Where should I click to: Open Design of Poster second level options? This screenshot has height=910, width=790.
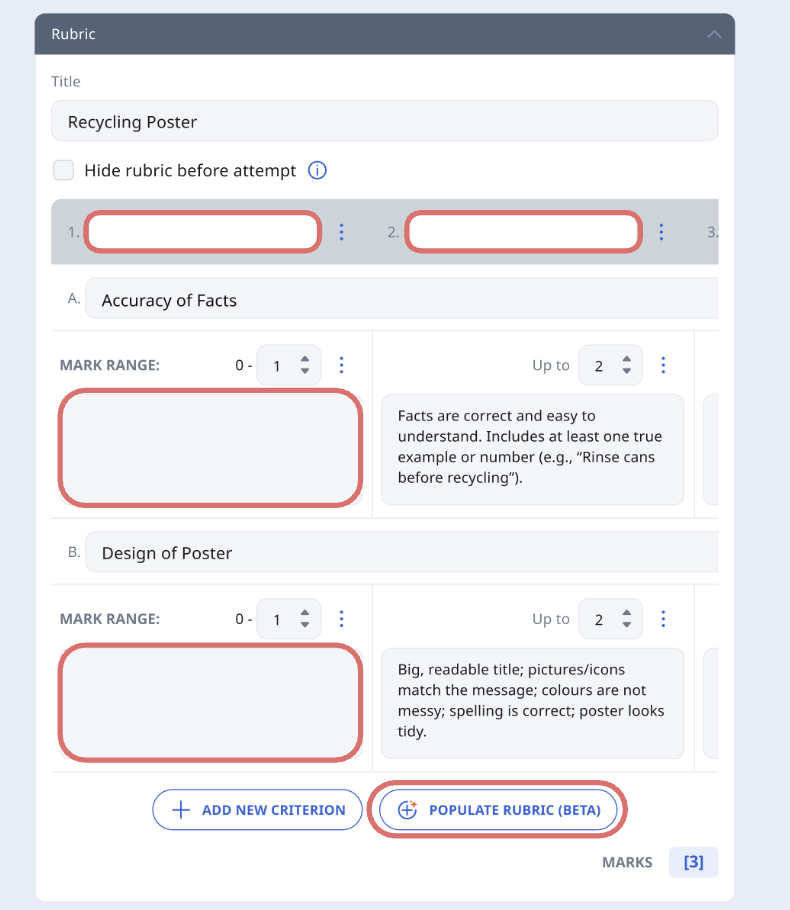(x=664, y=619)
